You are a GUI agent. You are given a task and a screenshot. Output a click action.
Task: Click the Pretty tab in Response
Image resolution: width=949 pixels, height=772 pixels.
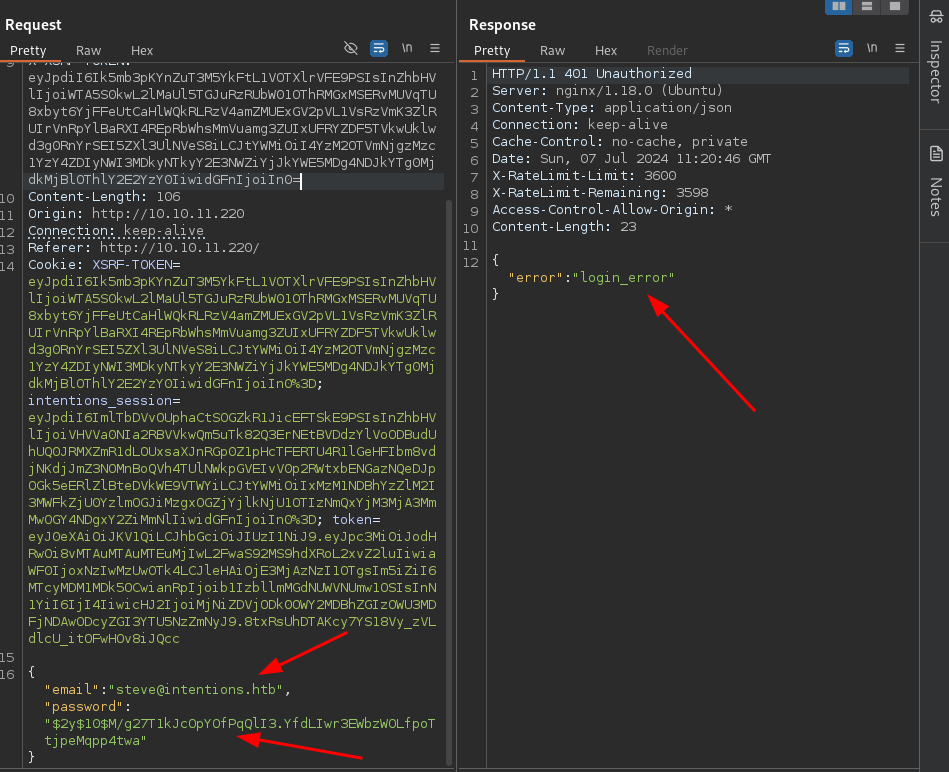click(492, 50)
